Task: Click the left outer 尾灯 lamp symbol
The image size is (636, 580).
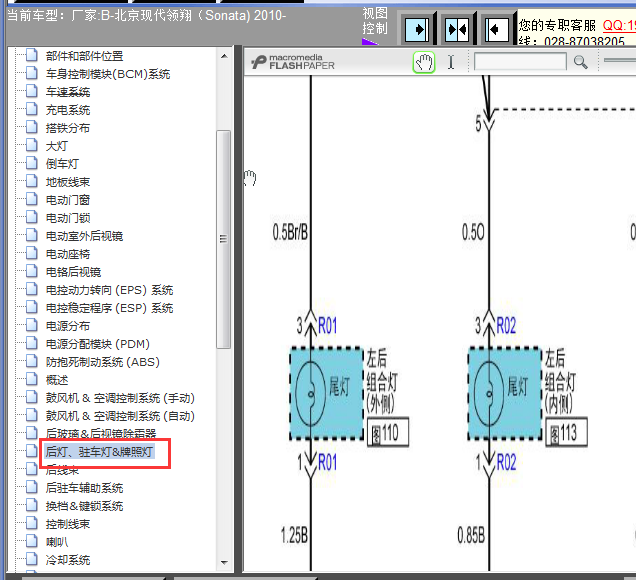Action: tap(311, 393)
